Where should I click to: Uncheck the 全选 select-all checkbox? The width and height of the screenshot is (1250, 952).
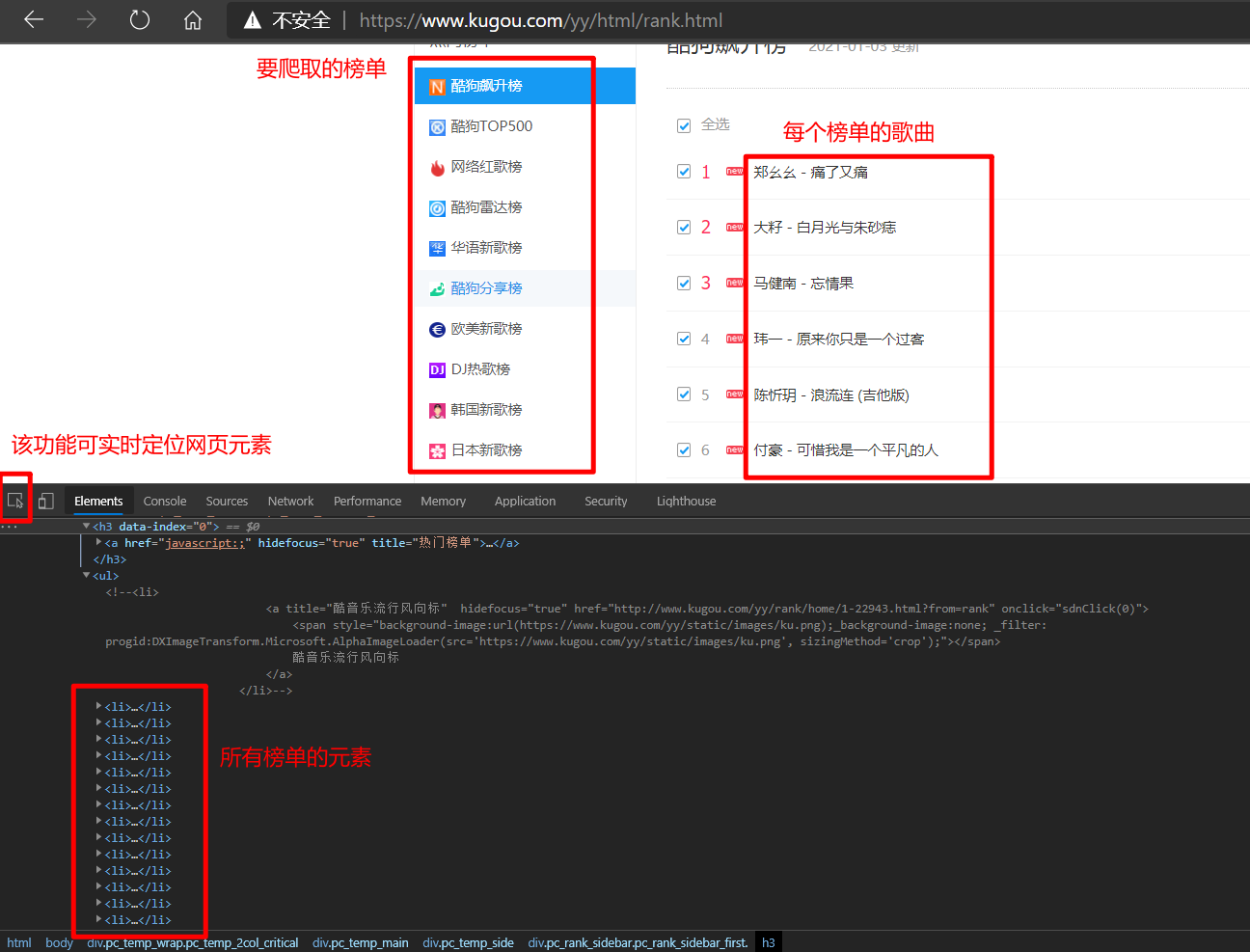(684, 125)
